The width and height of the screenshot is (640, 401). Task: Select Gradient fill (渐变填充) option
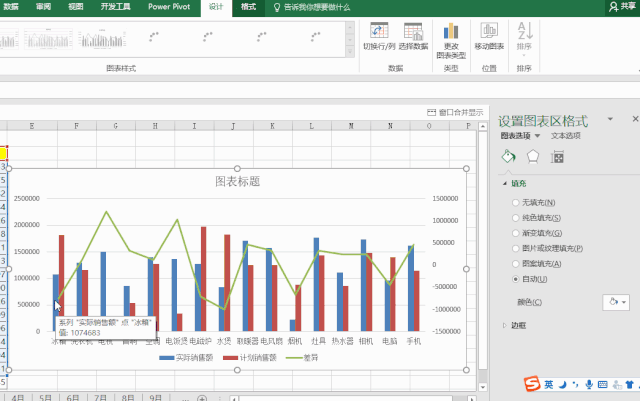pyautogui.click(x=537, y=233)
